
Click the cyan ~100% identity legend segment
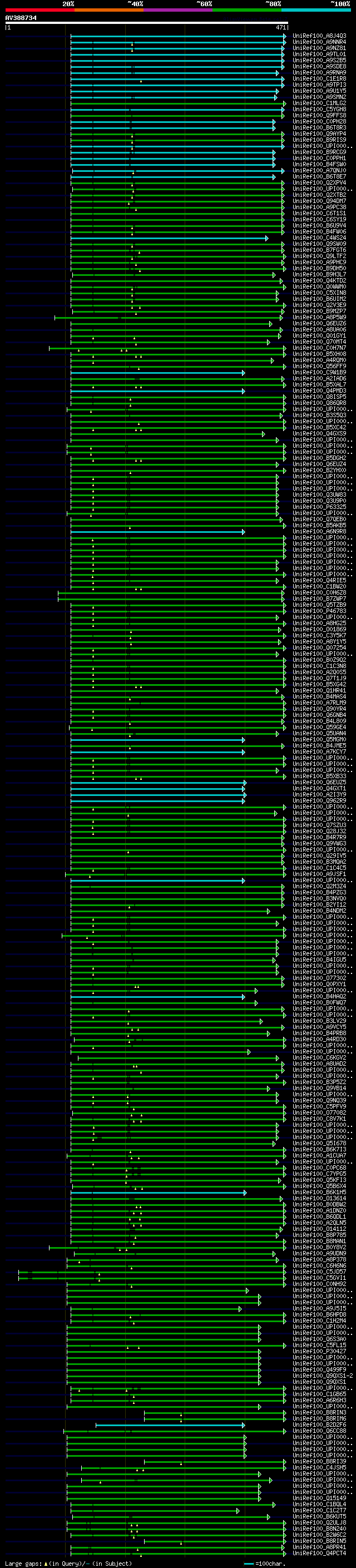pos(317,10)
